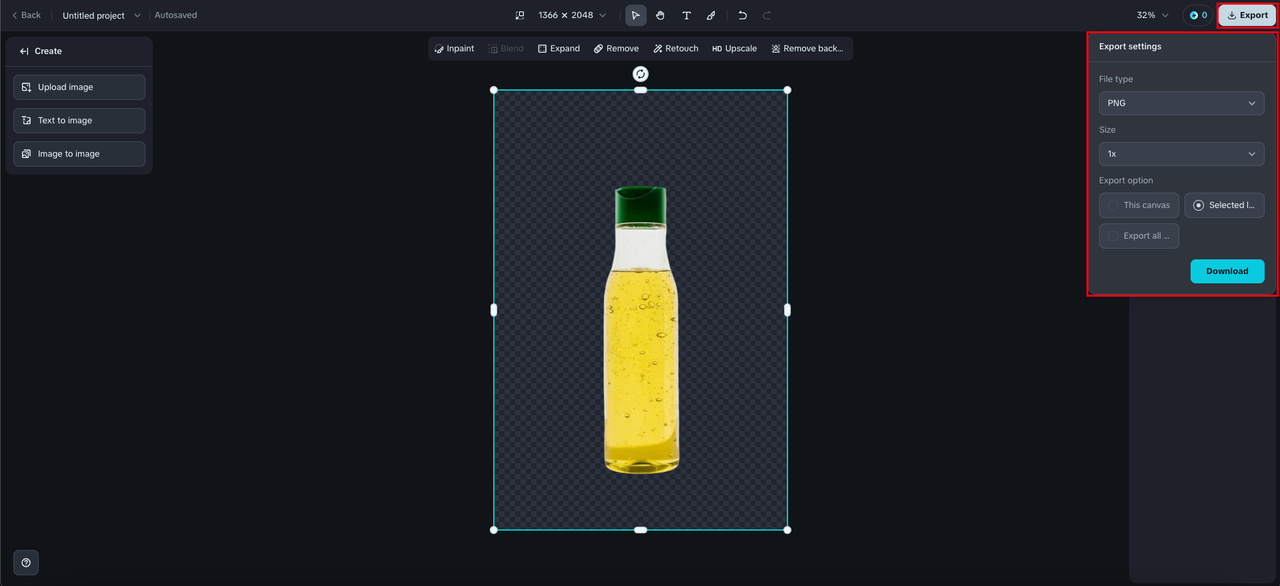Screen dimensions: 1280x586
Task: Choose Remove background tool
Action: pos(807,48)
